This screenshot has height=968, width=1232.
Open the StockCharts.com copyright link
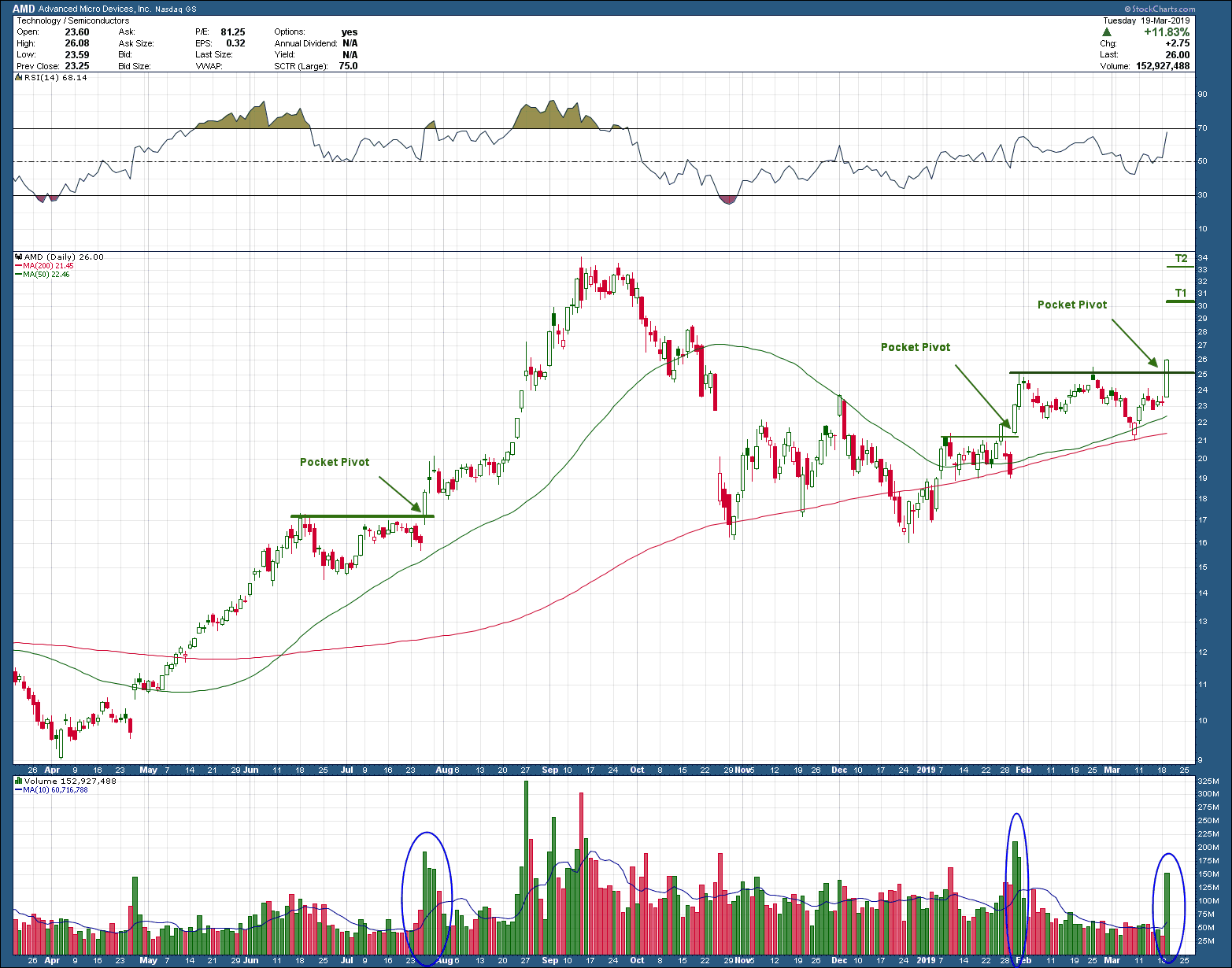[x=1160, y=9]
